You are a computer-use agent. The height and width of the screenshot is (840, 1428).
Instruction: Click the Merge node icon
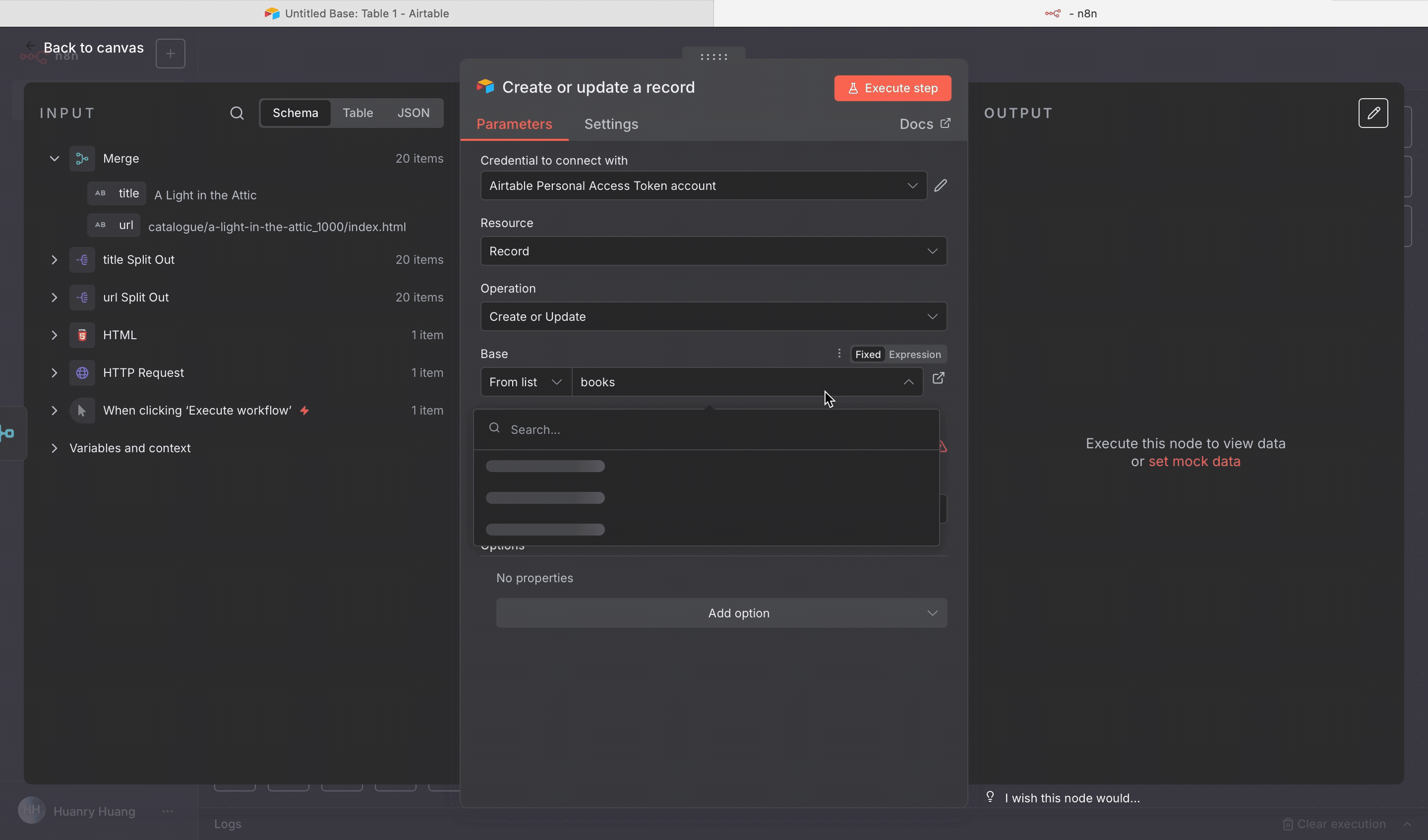click(x=82, y=159)
